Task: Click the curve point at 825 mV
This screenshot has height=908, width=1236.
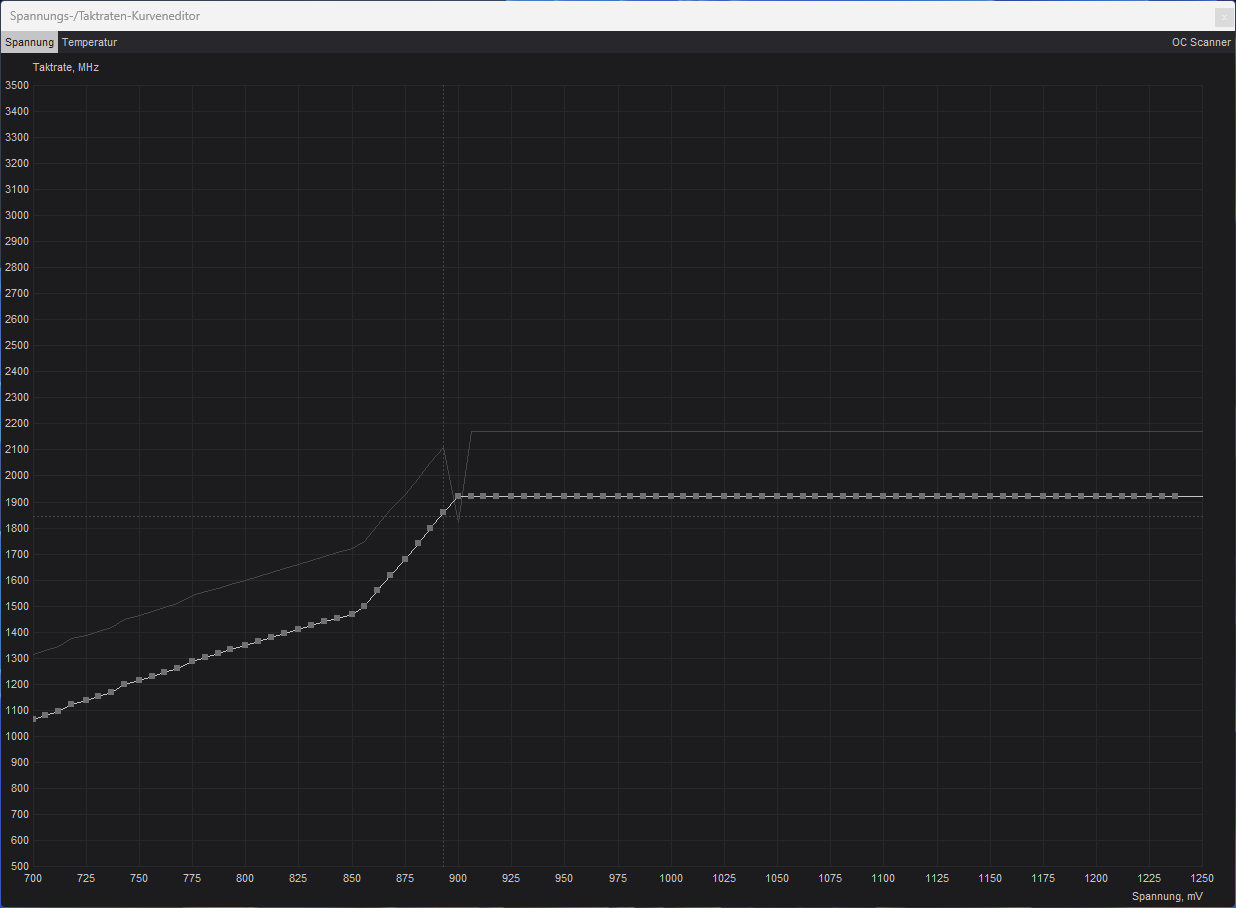Action: 298,629
